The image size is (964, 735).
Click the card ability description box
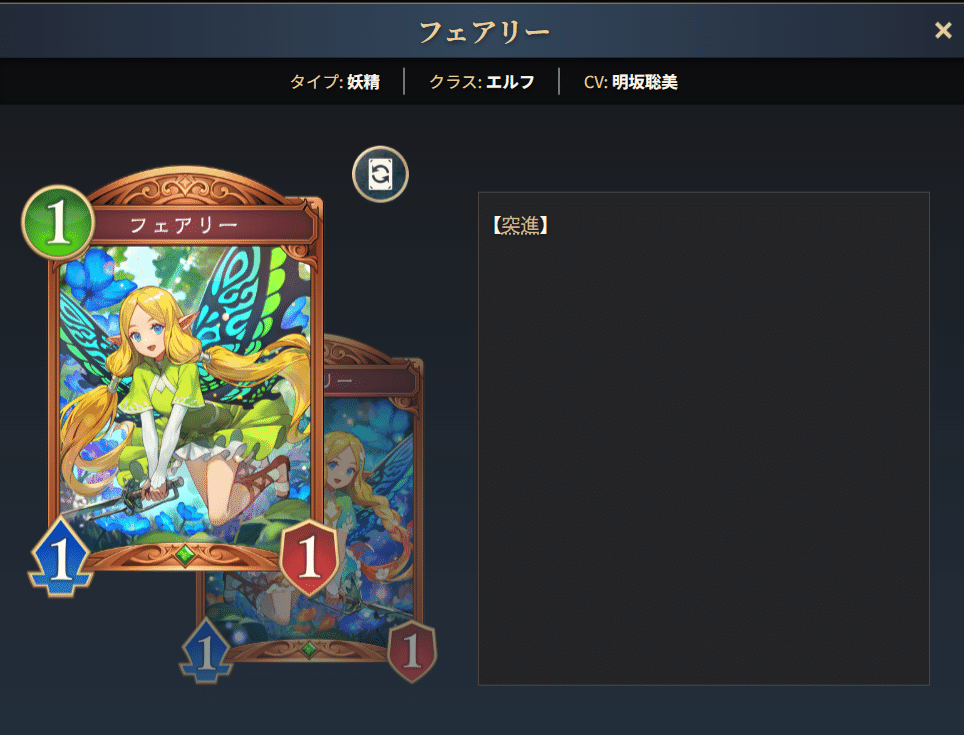703,438
